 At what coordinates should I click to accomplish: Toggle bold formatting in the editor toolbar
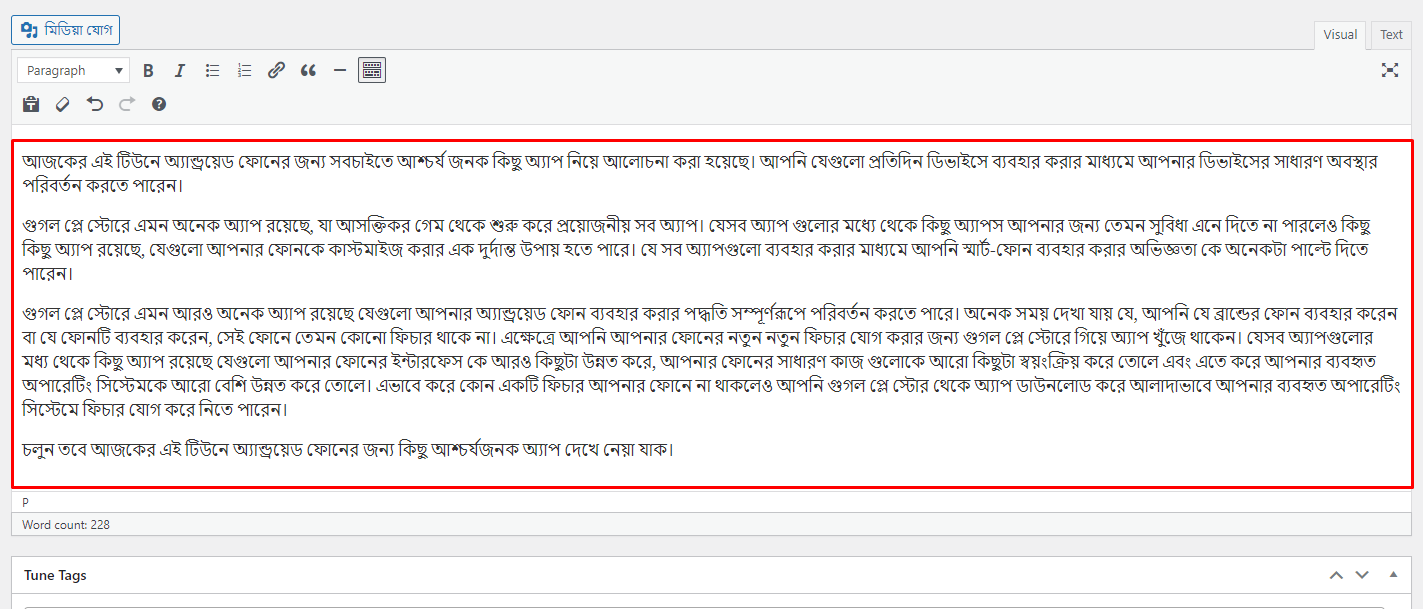click(148, 69)
